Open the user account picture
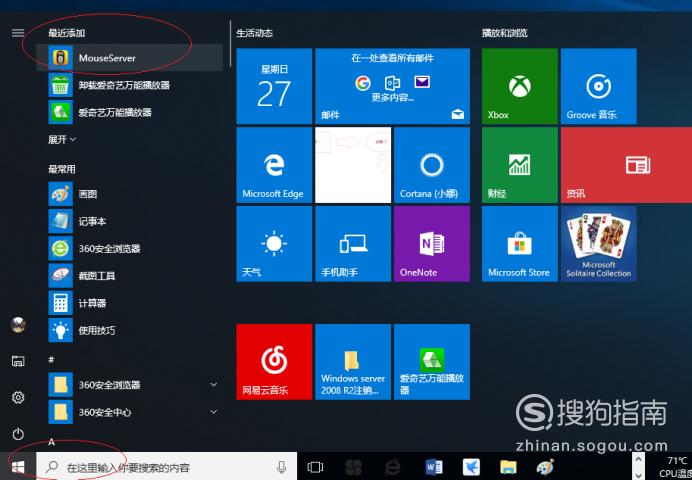 pos(18,326)
